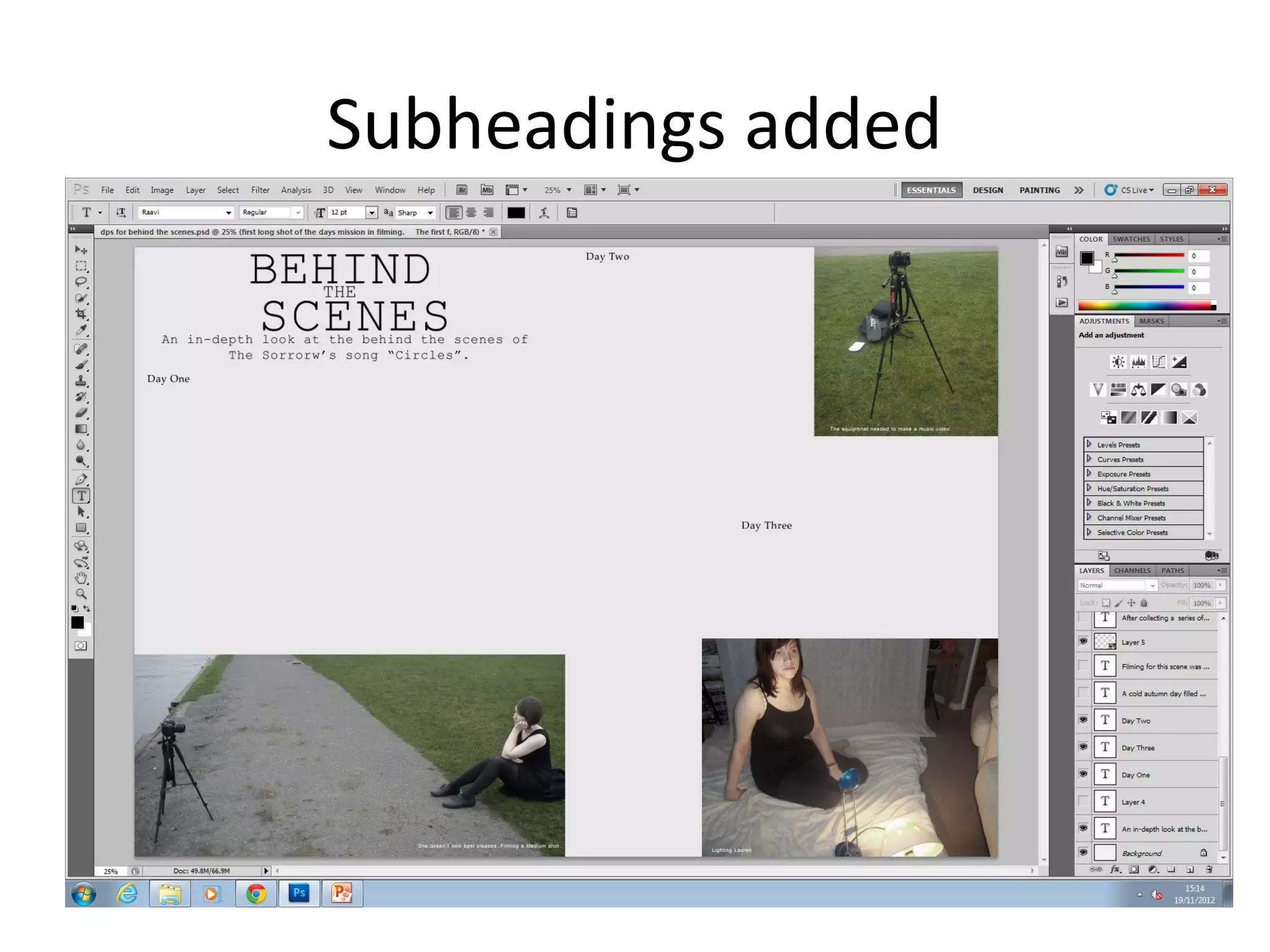
Task: Select the Eyedropper tool
Action: 81,330
